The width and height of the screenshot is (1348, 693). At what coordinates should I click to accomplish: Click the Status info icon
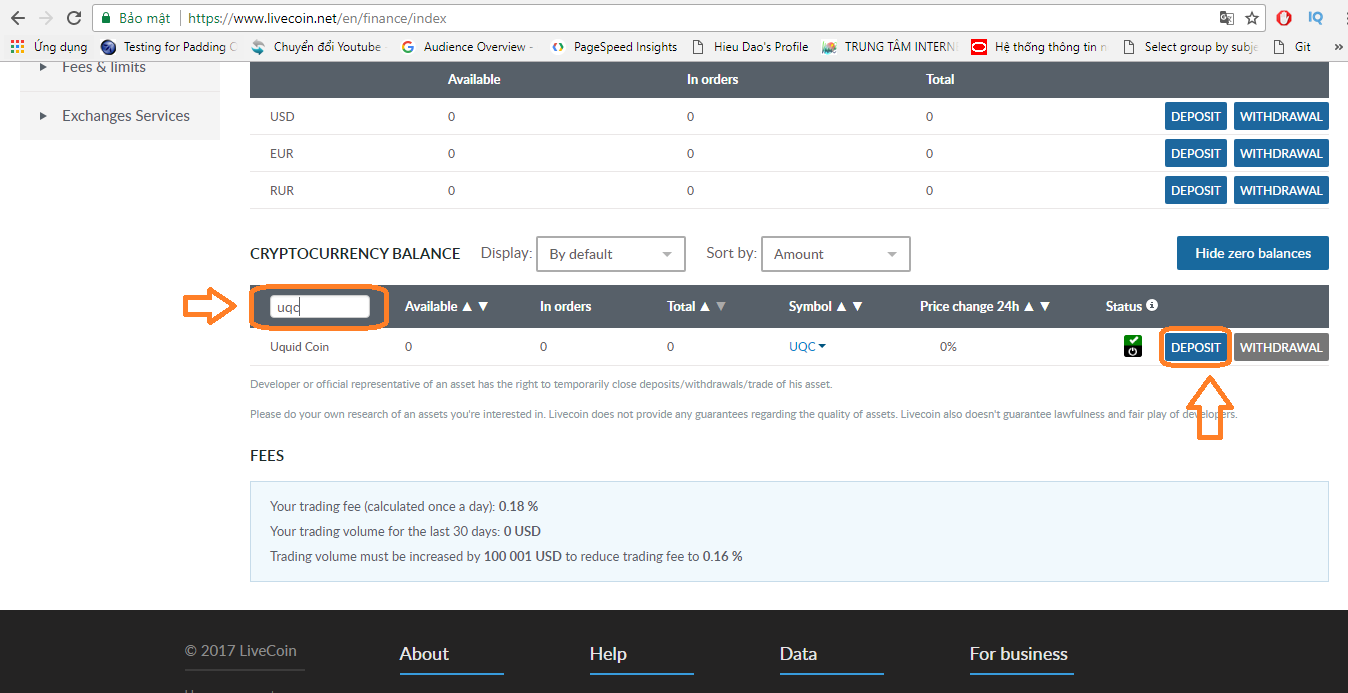pyautogui.click(x=1152, y=305)
